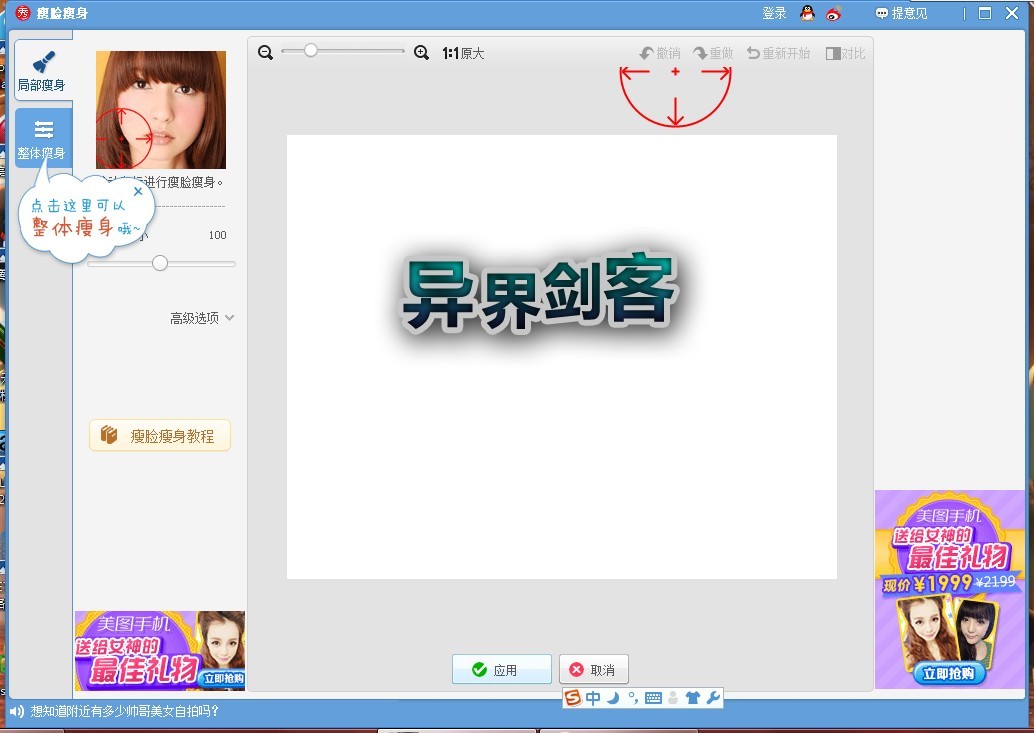Open 提意见 feedback
This screenshot has width=1034, height=733.
tap(901, 13)
